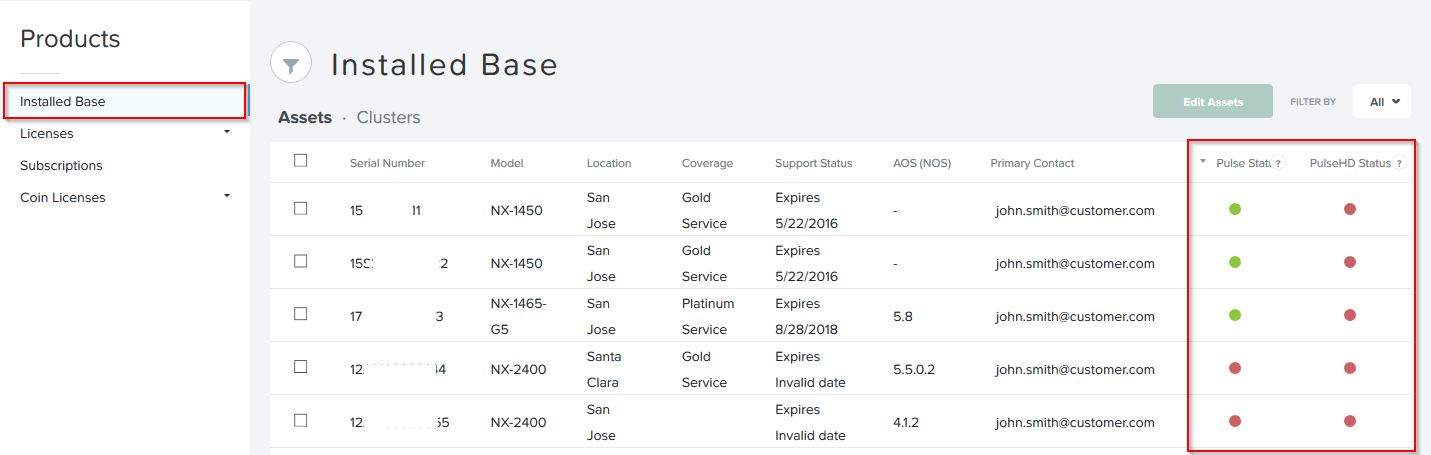This screenshot has width=1431, height=455.
Task: Click red Pulse status dot for Santa Clara row
Action: point(1235,368)
